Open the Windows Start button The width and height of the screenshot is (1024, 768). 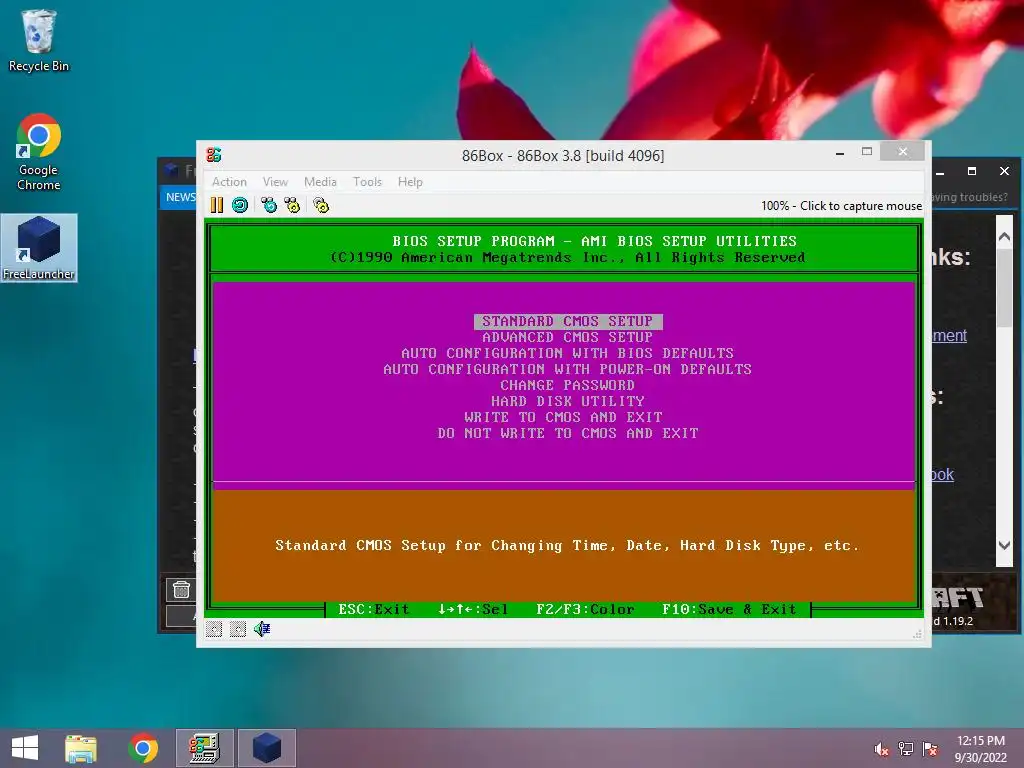(x=25, y=748)
